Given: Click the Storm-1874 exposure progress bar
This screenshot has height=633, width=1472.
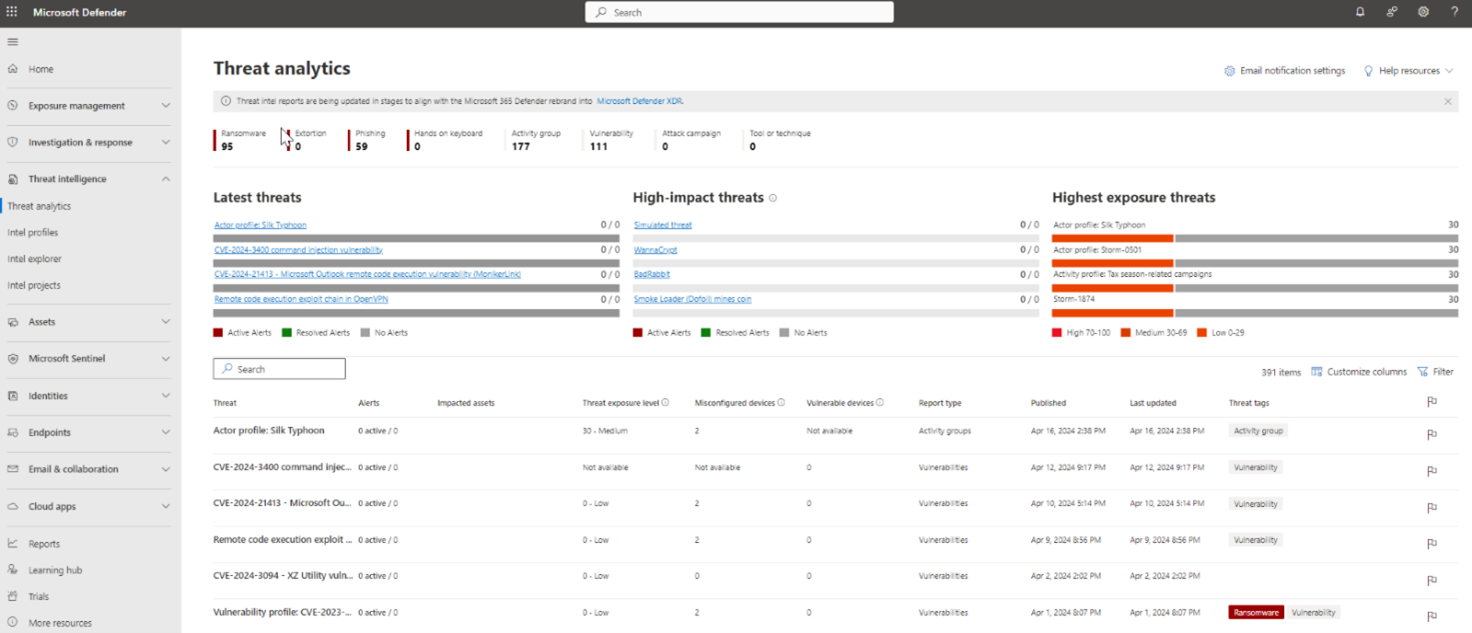Looking at the screenshot, I should tap(1255, 312).
